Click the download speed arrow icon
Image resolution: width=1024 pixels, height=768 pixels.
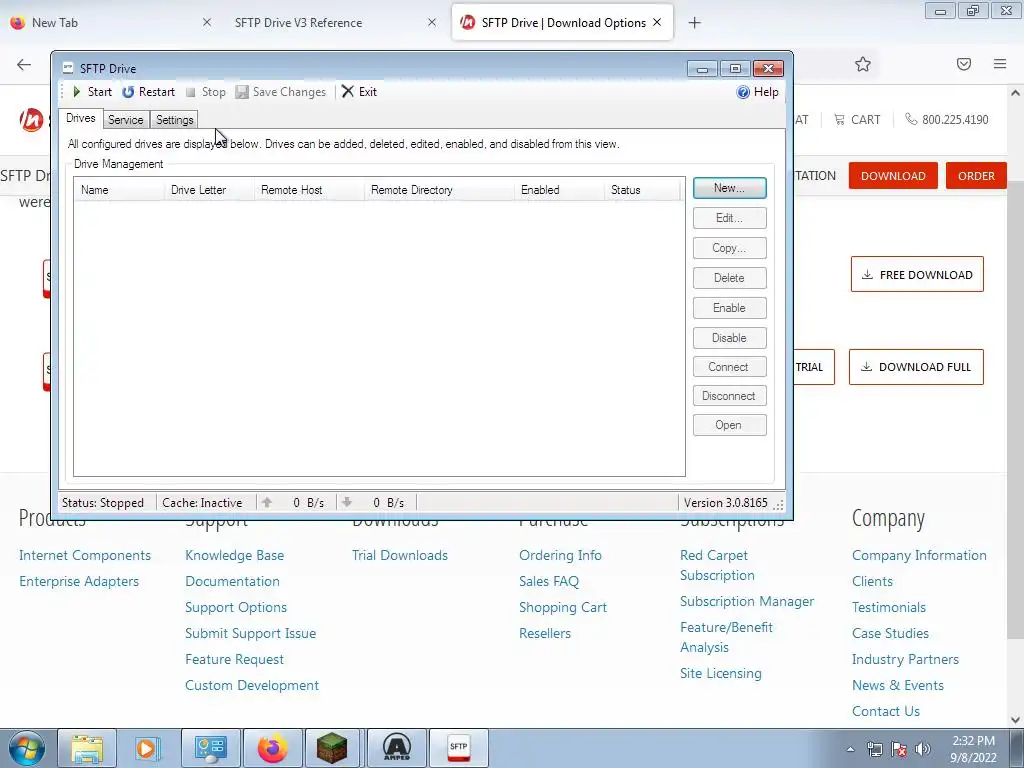[x=347, y=502]
